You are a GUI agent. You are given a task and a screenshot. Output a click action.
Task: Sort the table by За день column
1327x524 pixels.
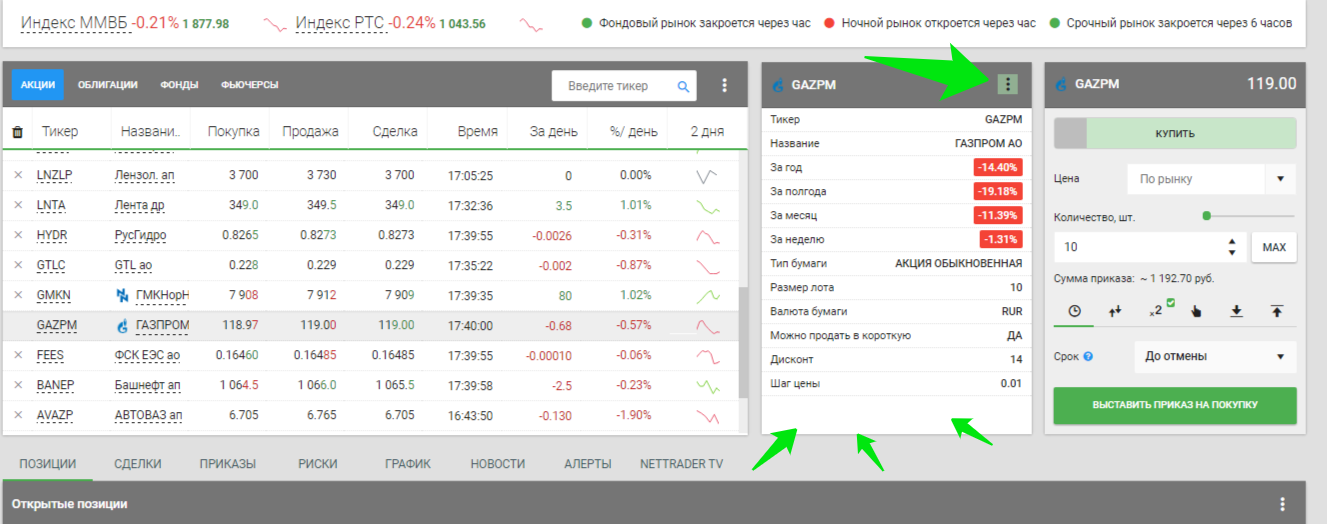pyautogui.click(x=554, y=131)
